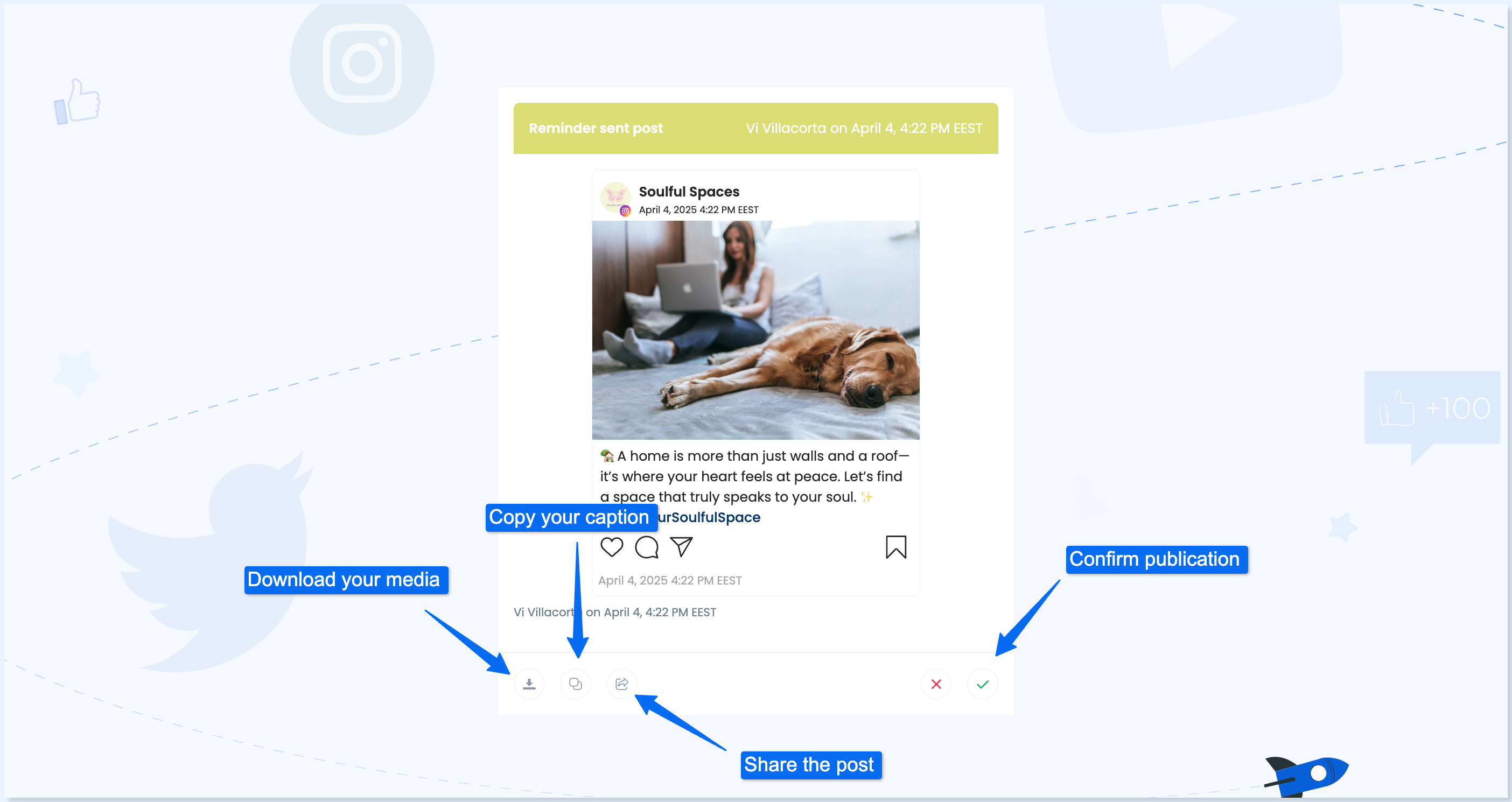The image size is (1512, 802).
Task: Share the post with the share icon
Action: [621, 684]
